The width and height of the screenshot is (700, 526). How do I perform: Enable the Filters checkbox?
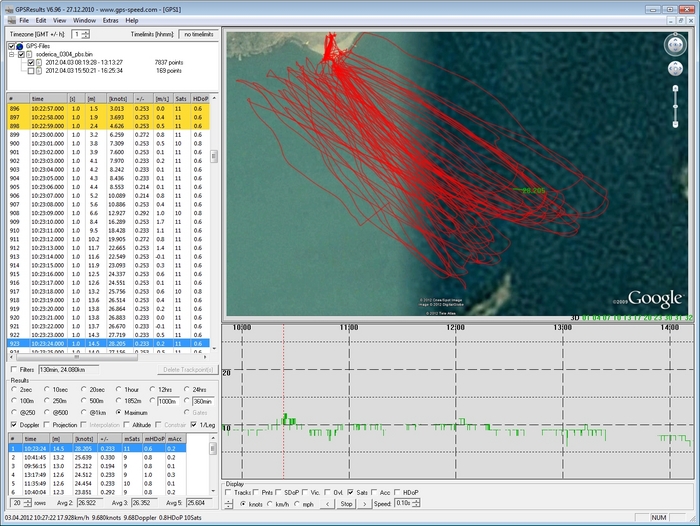(x=13, y=370)
